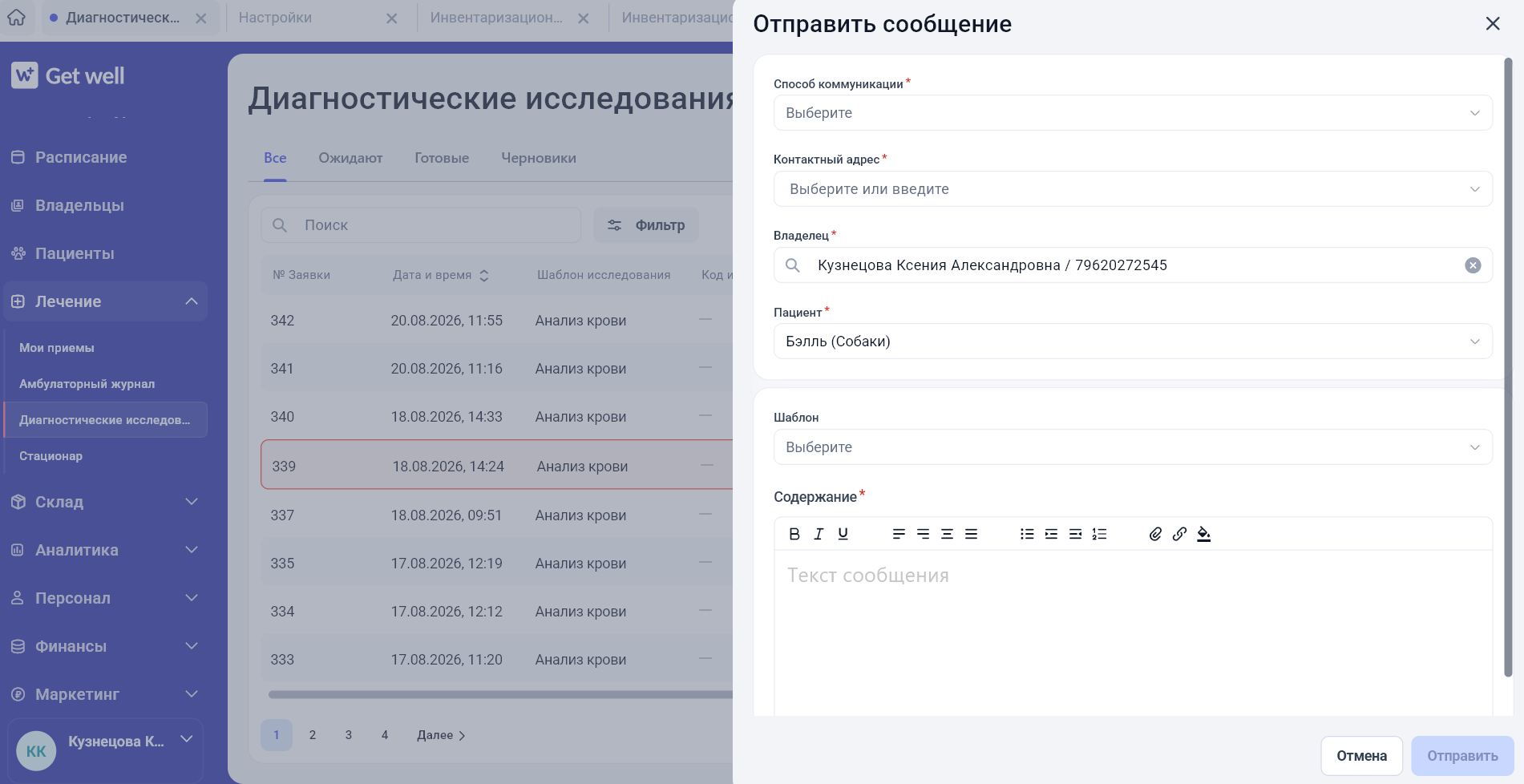The width and height of the screenshot is (1524, 784).
Task: Apply italic formatting in message editor
Action: click(819, 534)
